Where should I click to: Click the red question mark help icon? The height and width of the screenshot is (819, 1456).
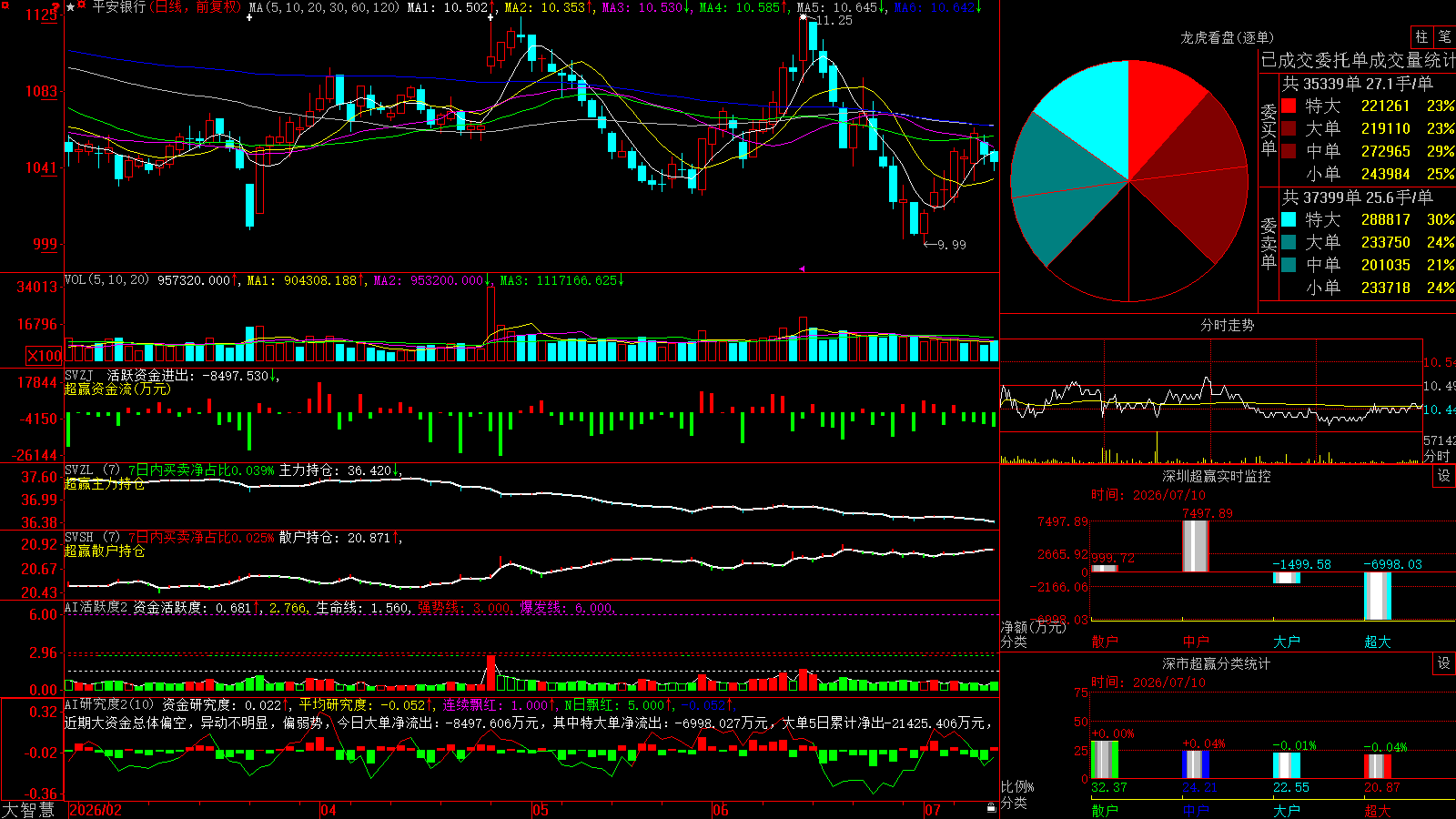(56, 6)
